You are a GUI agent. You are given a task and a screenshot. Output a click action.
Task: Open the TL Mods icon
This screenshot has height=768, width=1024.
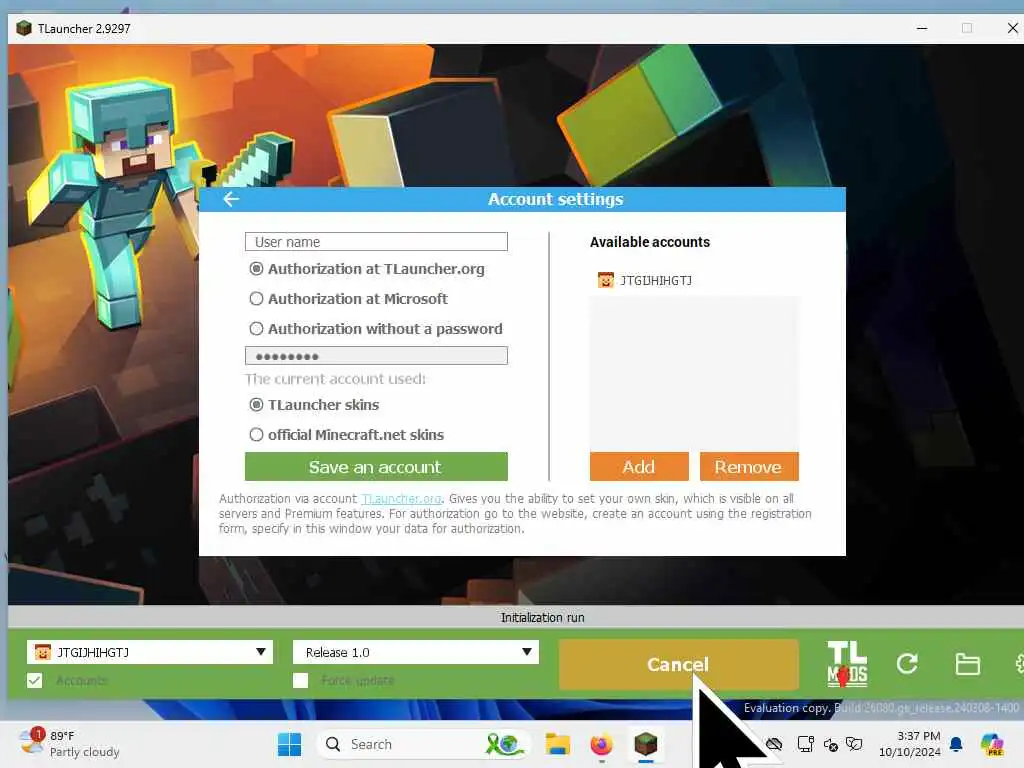point(847,664)
